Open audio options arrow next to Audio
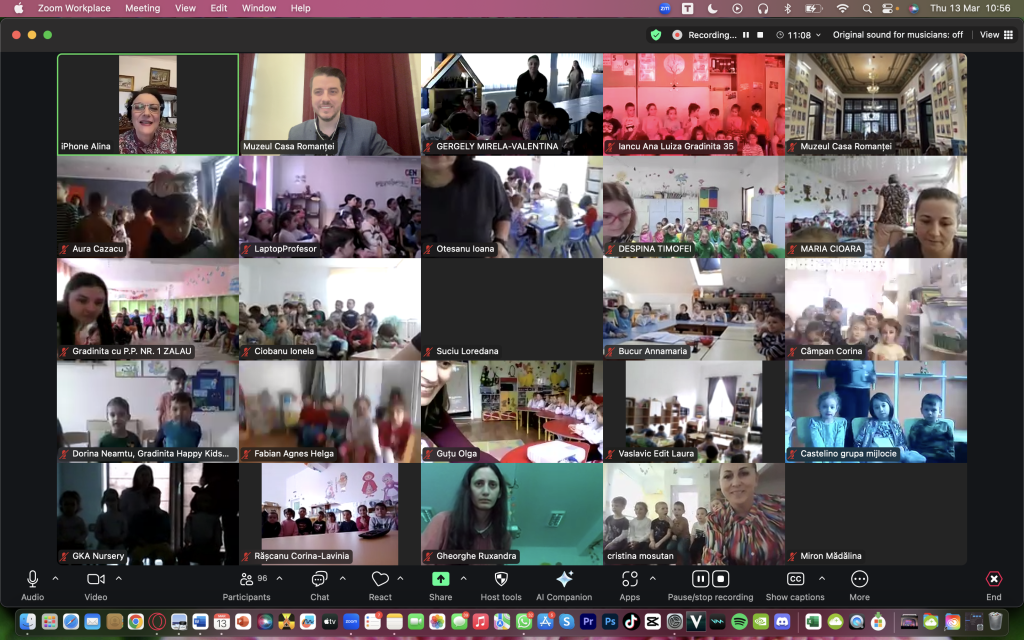 56,579
